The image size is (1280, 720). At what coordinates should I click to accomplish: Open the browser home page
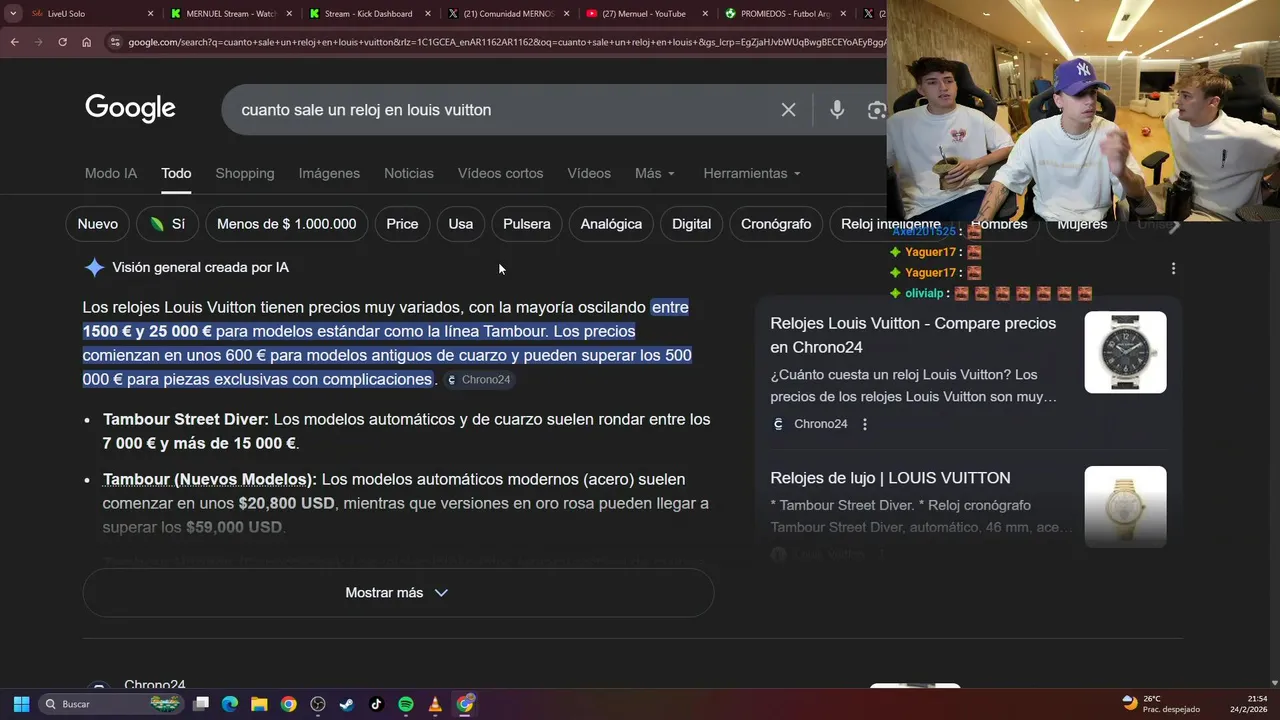(x=86, y=42)
